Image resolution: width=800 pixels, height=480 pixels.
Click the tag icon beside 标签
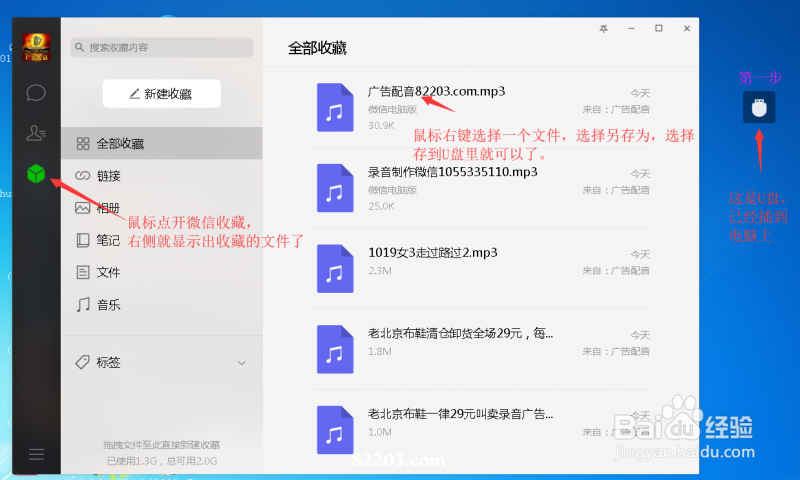82,362
